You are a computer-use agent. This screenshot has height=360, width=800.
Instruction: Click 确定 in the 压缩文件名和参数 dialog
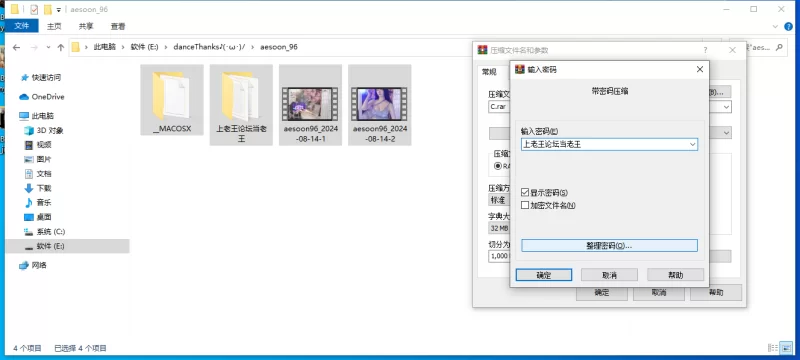click(x=602, y=293)
